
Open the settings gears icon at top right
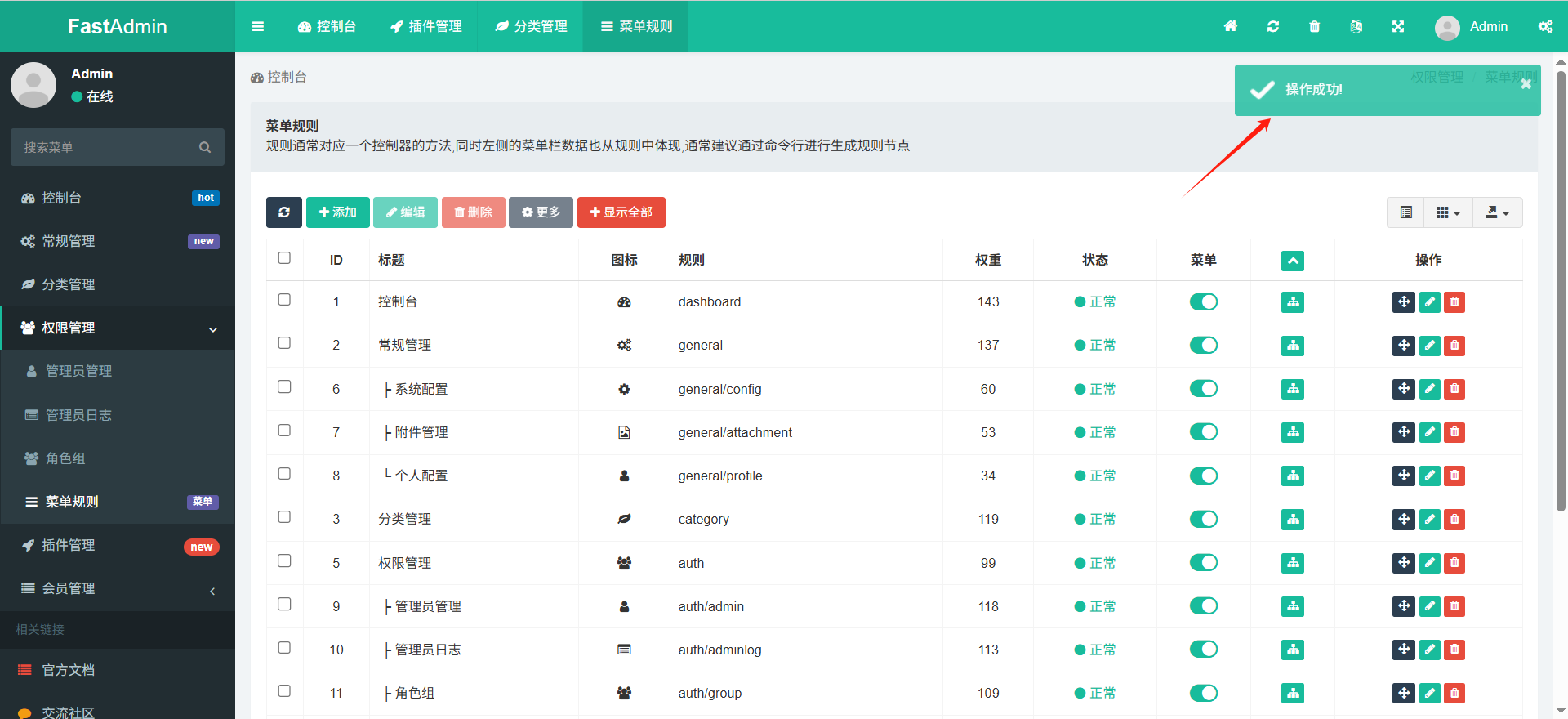tap(1546, 26)
